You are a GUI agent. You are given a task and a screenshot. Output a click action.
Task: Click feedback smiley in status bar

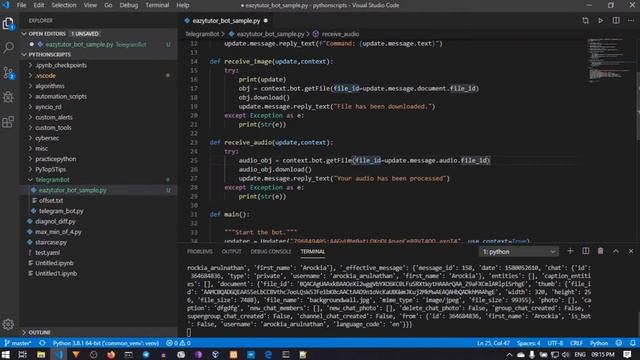[x=619, y=343]
